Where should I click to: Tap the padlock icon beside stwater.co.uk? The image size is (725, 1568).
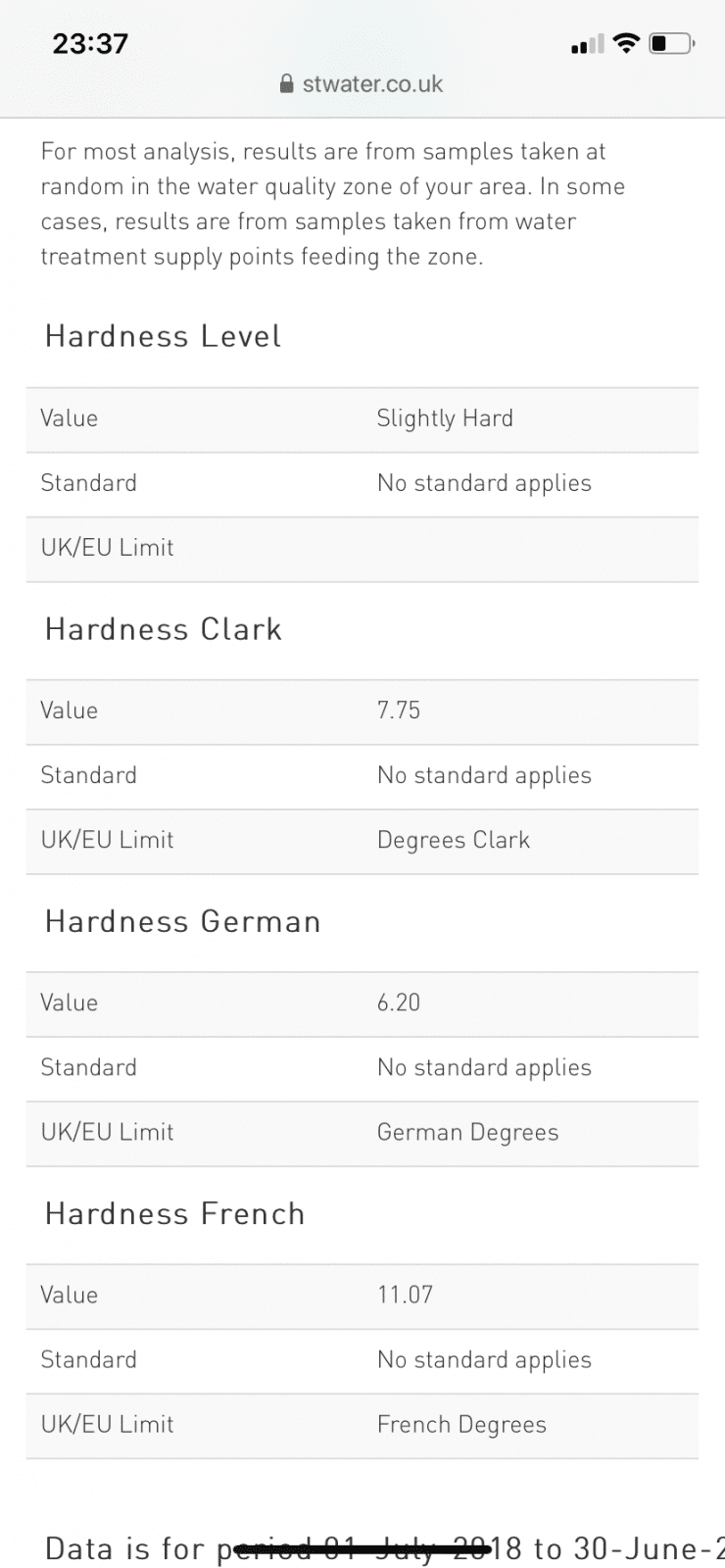coord(287,84)
